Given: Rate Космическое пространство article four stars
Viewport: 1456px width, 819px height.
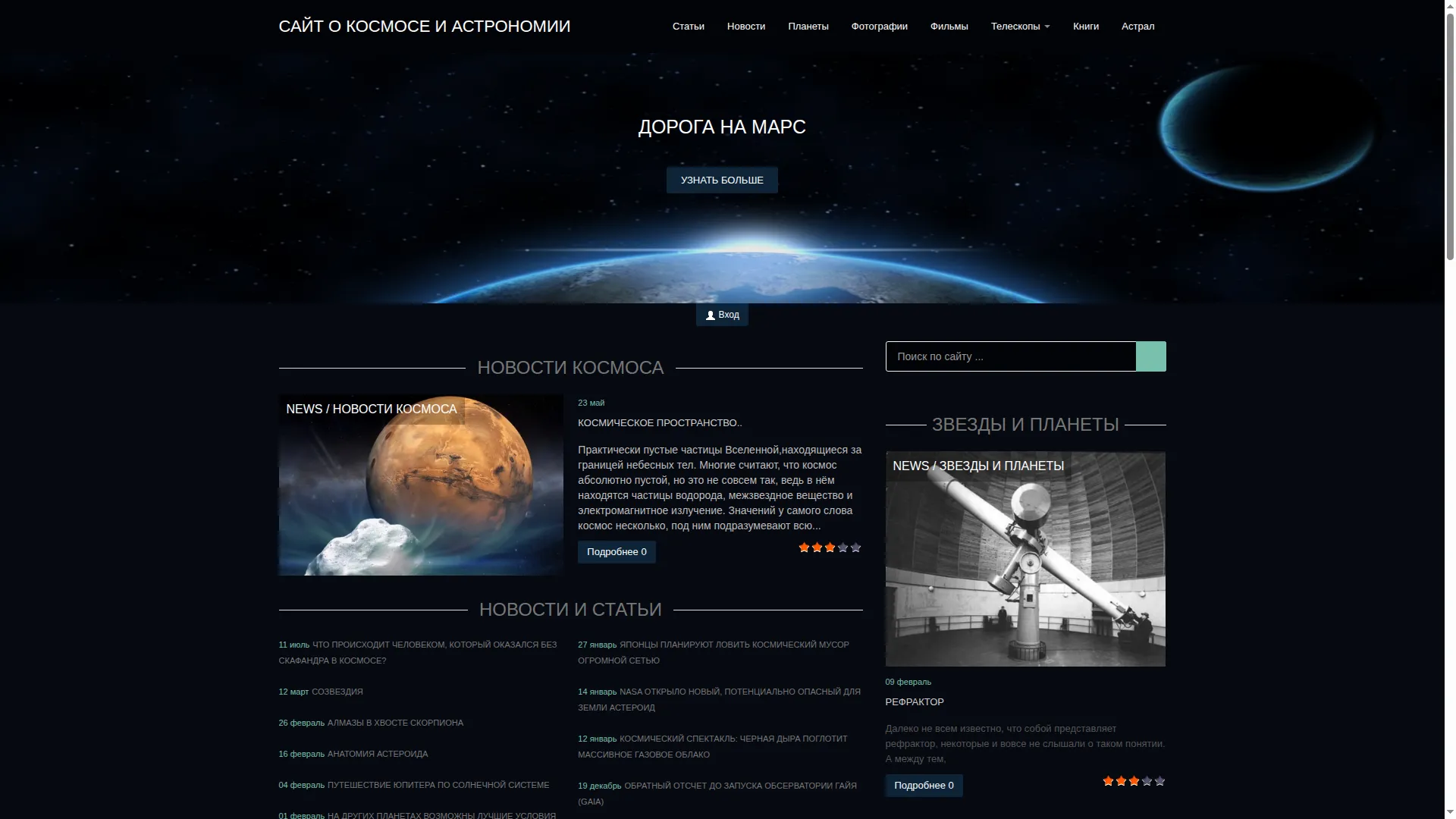Looking at the screenshot, I should [843, 548].
